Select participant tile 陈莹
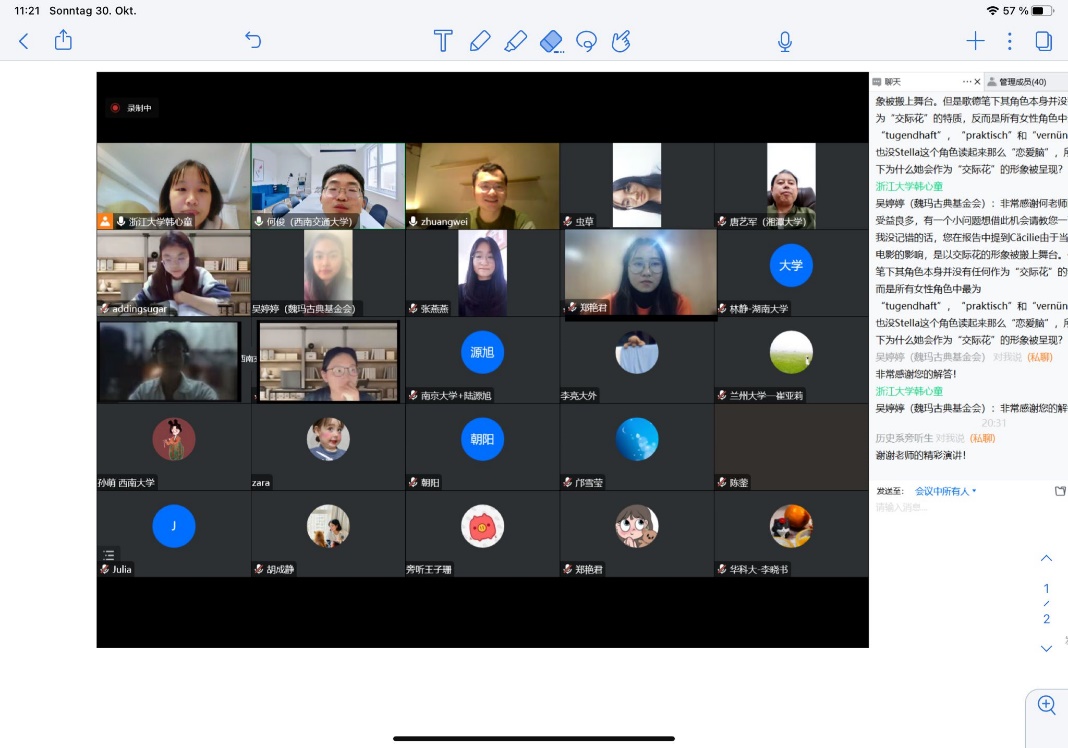The image size is (1068, 748). (791, 447)
